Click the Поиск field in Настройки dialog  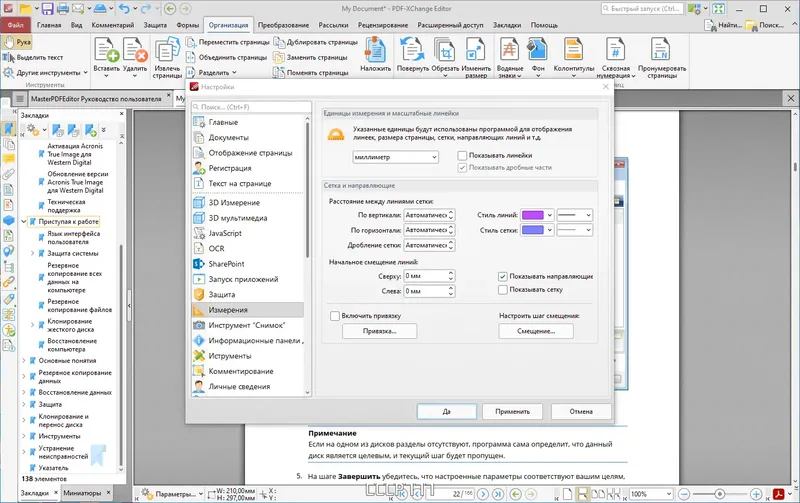point(251,107)
